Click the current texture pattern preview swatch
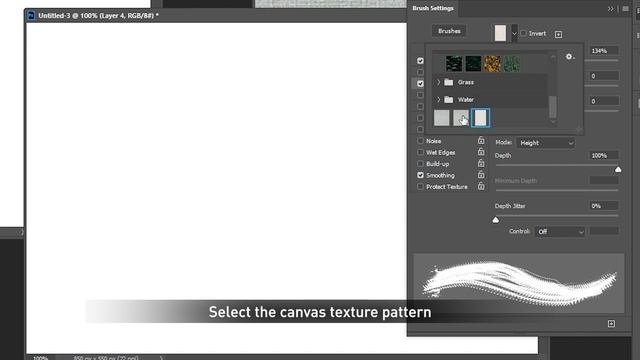The image size is (640, 360). [x=500, y=33]
